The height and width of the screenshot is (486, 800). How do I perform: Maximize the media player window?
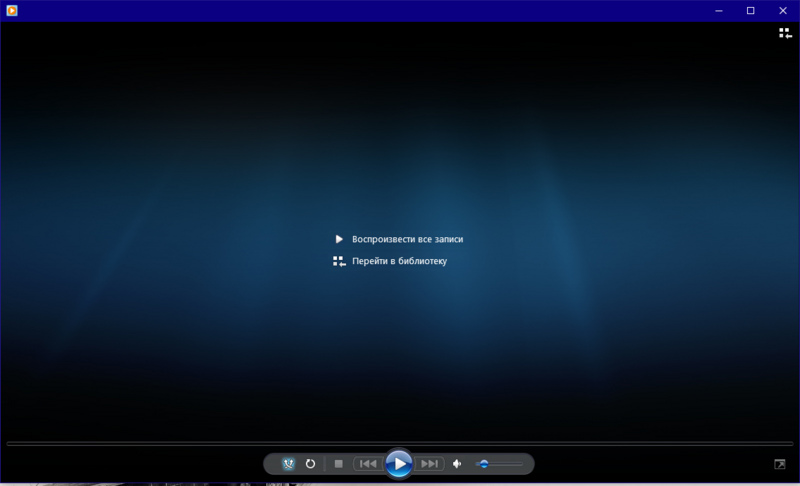[751, 11]
